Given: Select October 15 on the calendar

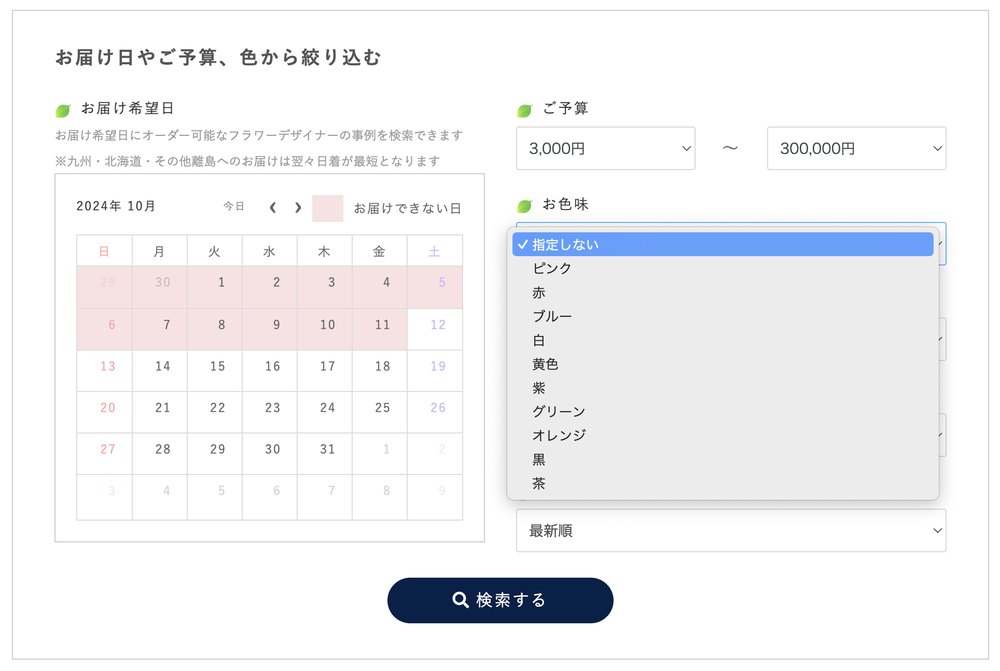Looking at the screenshot, I should (218, 367).
